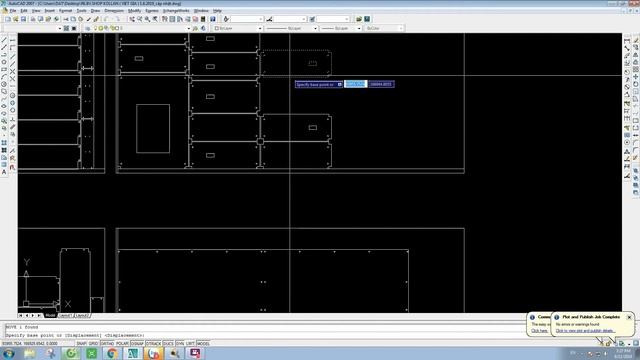Screen dimensions: 640x360
Task: Toggle DYN dynamic input
Action: tap(180, 344)
